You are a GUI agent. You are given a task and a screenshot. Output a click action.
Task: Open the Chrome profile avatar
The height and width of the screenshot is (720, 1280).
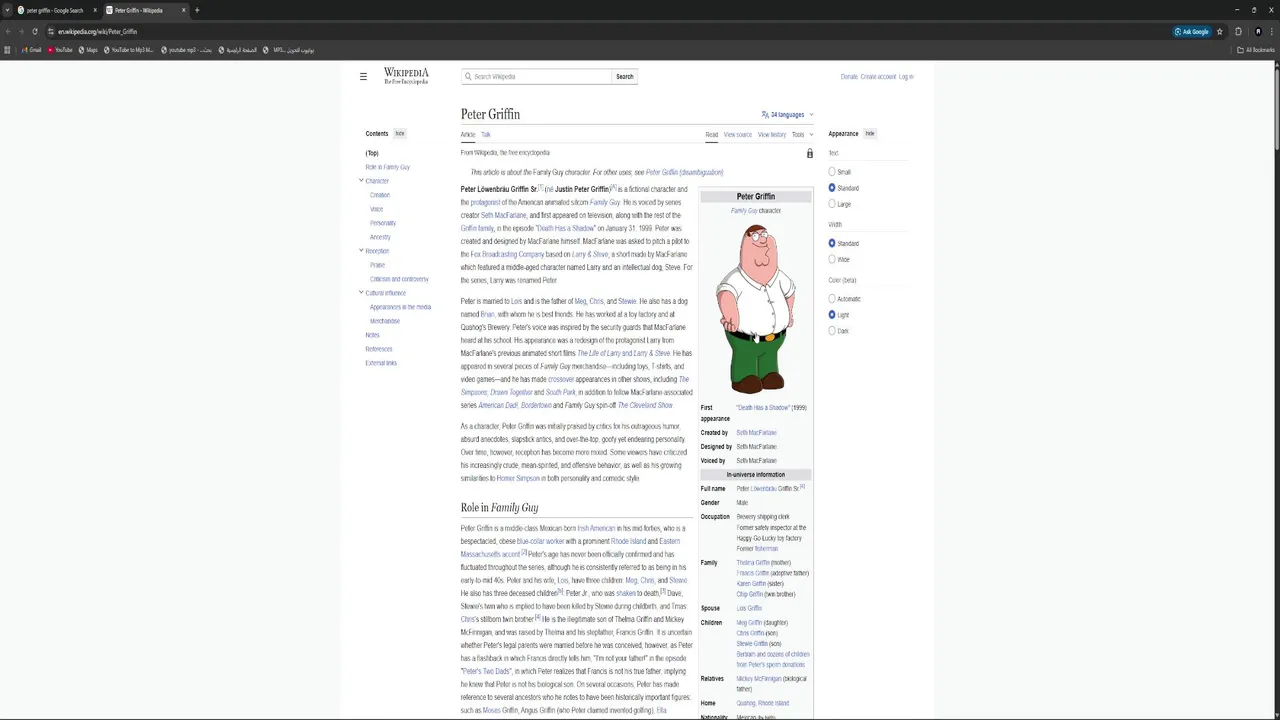tap(1258, 31)
